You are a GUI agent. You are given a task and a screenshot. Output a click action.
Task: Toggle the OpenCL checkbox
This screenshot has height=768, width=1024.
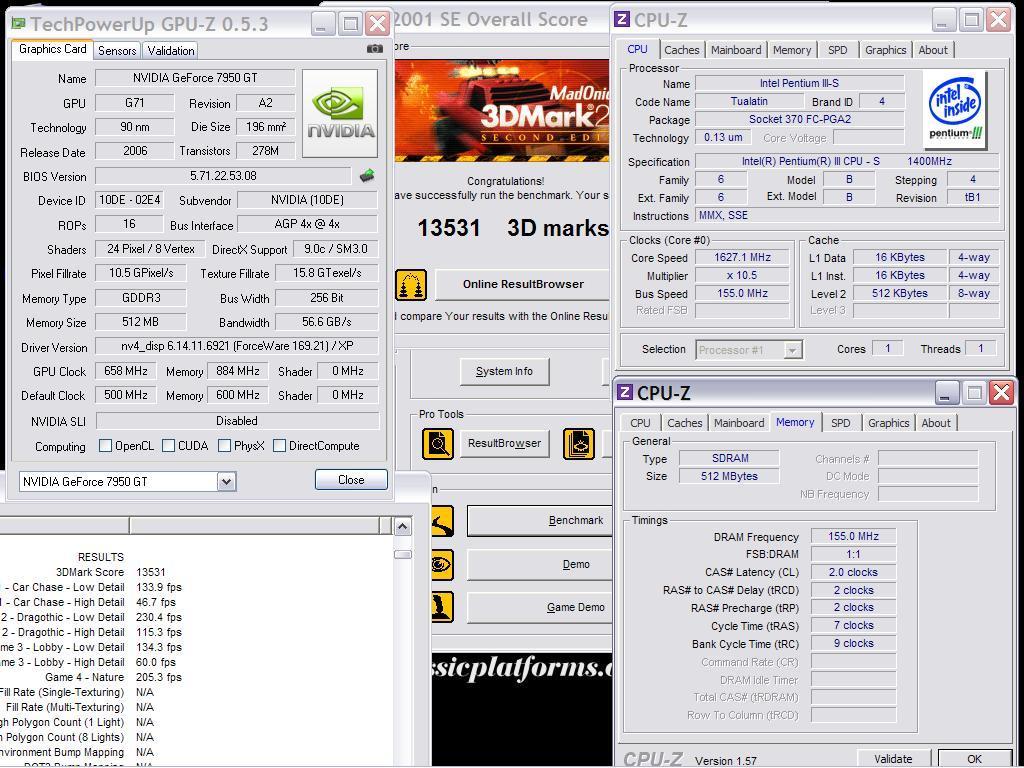(x=104, y=446)
